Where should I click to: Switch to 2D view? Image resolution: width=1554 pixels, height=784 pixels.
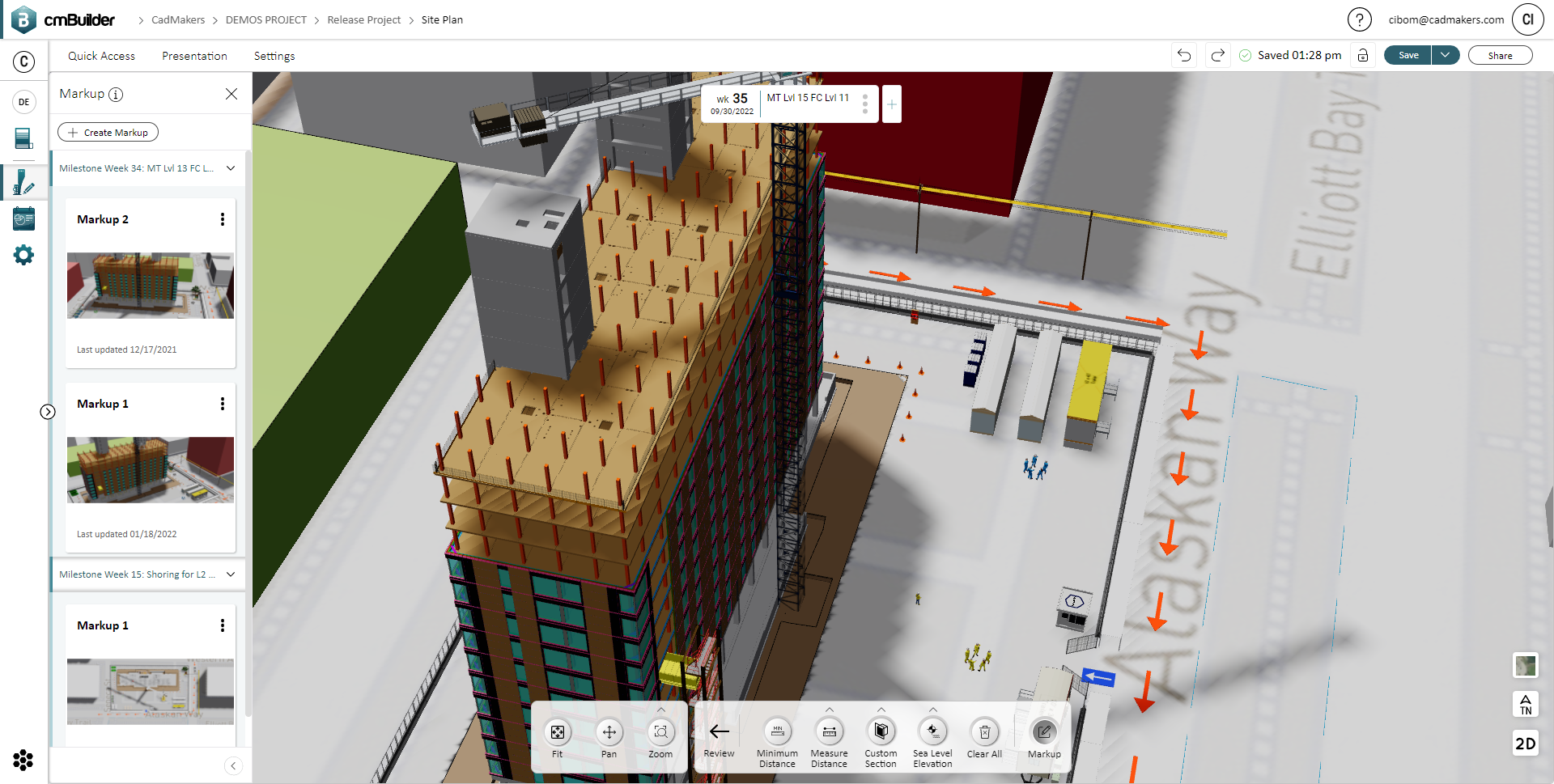(x=1525, y=744)
